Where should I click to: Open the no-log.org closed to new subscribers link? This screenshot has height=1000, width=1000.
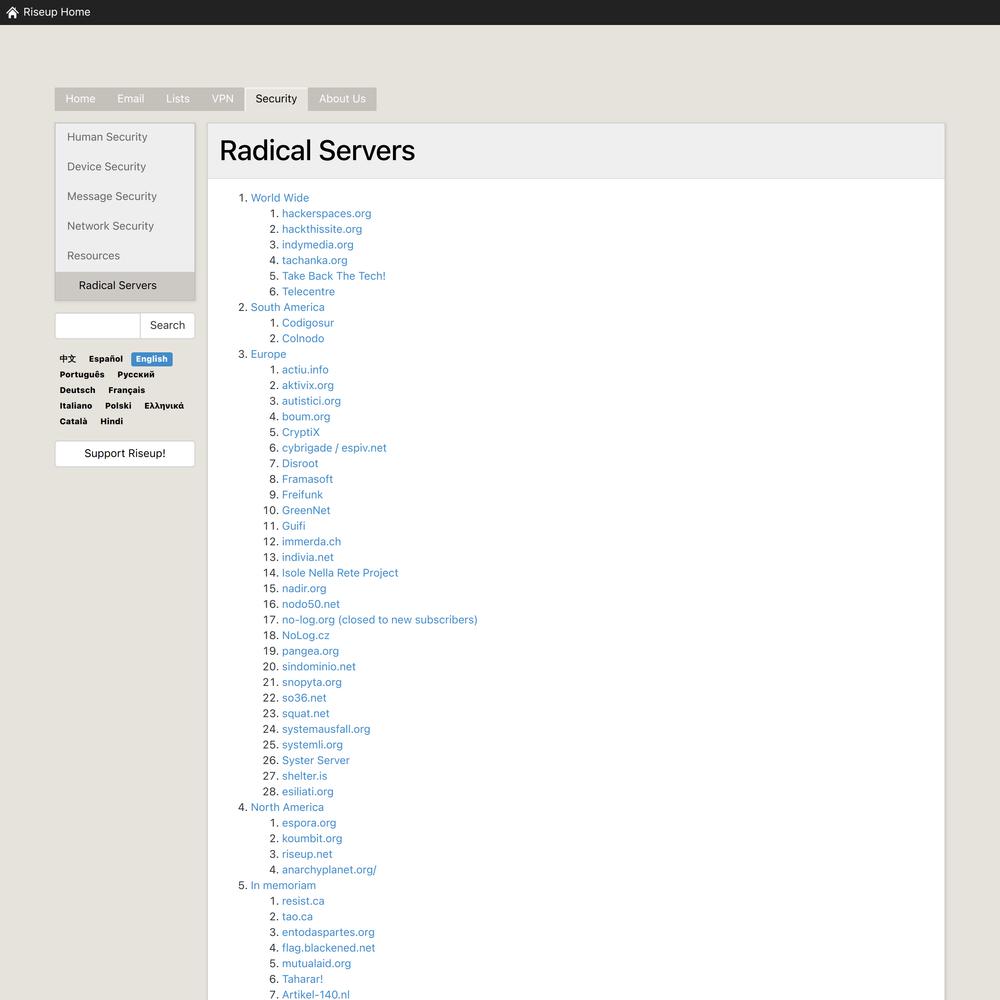point(379,620)
